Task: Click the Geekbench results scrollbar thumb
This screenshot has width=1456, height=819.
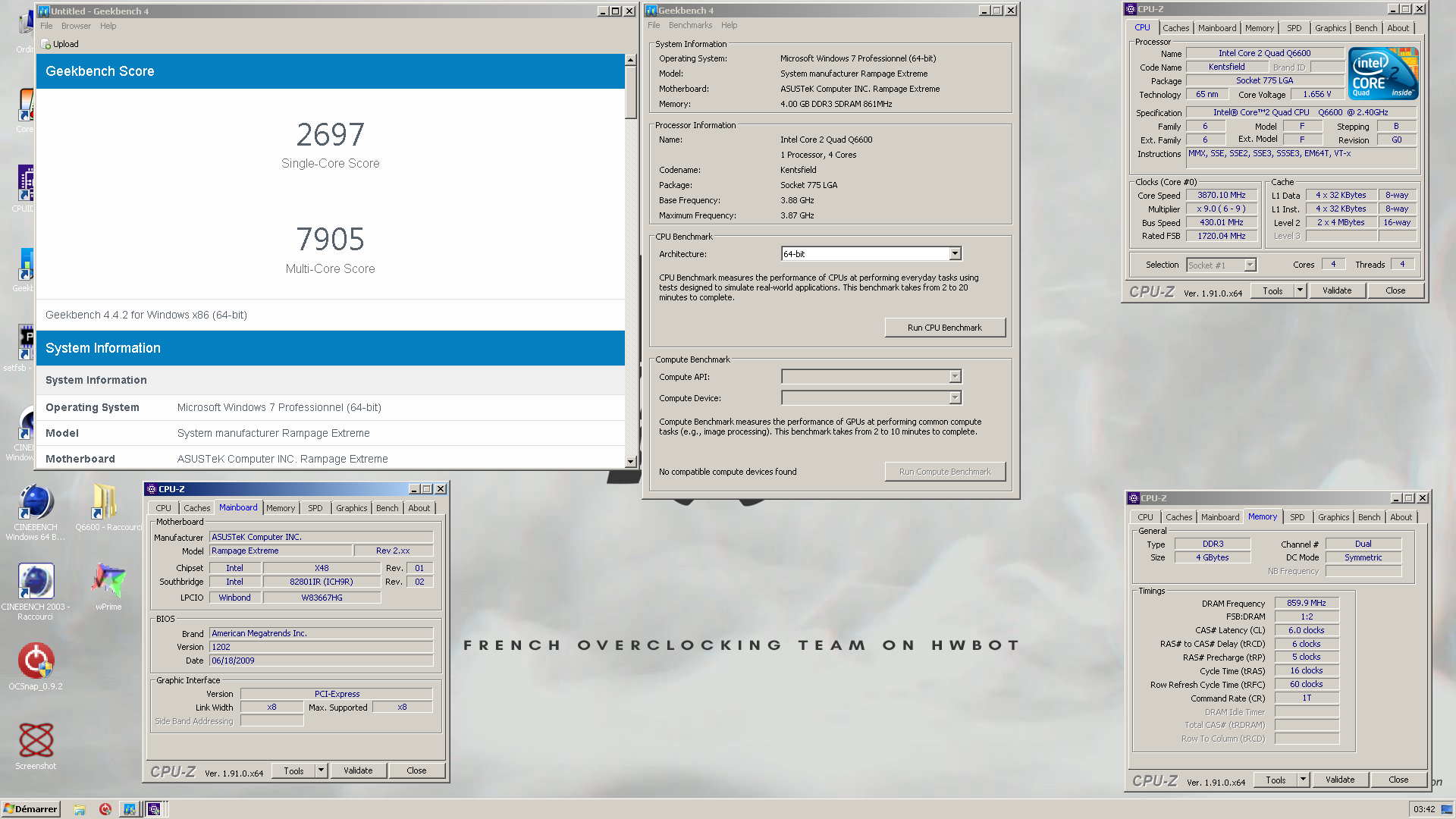Action: [x=630, y=92]
